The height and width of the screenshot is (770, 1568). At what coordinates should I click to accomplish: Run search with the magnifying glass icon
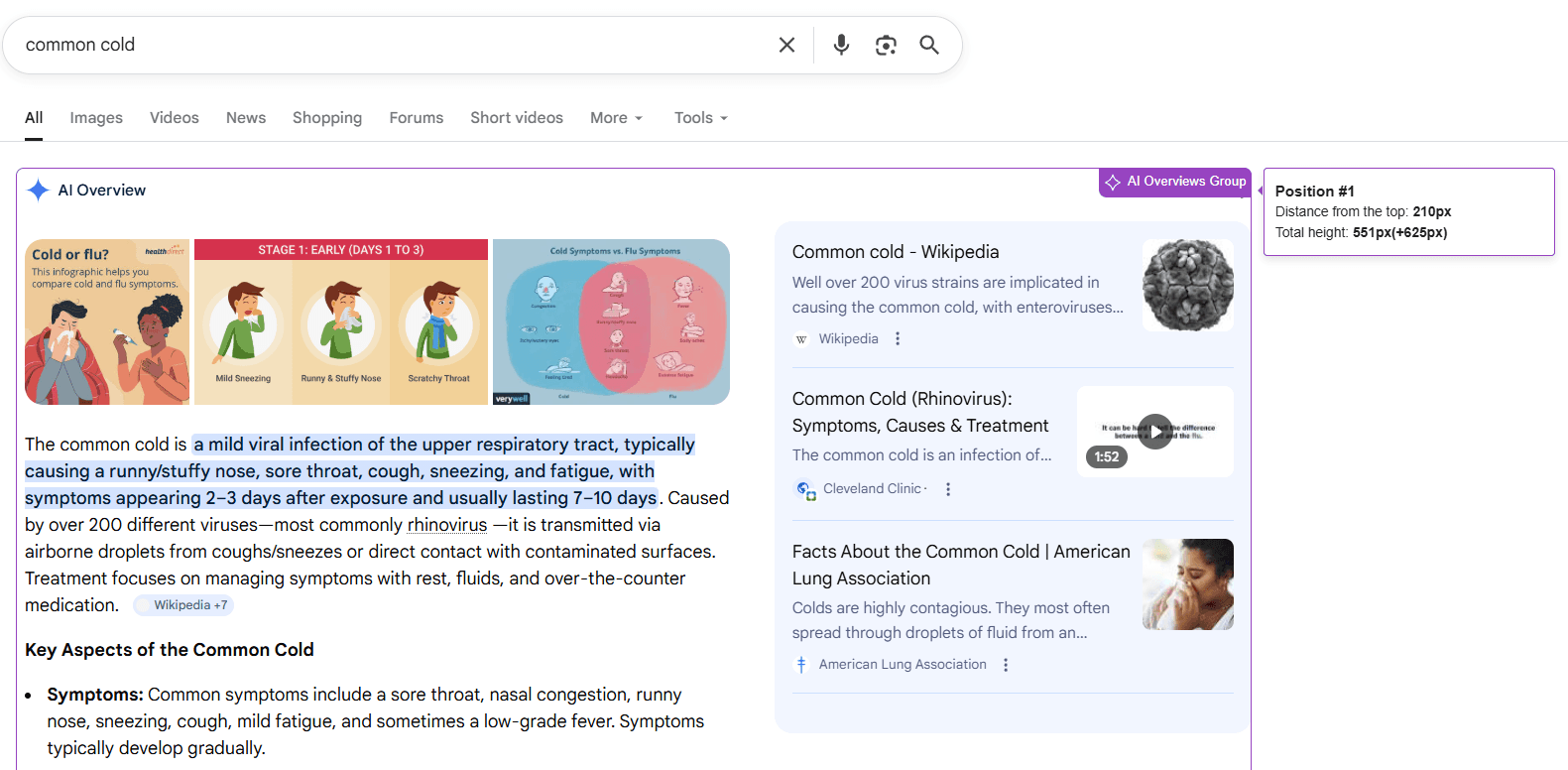click(x=929, y=45)
